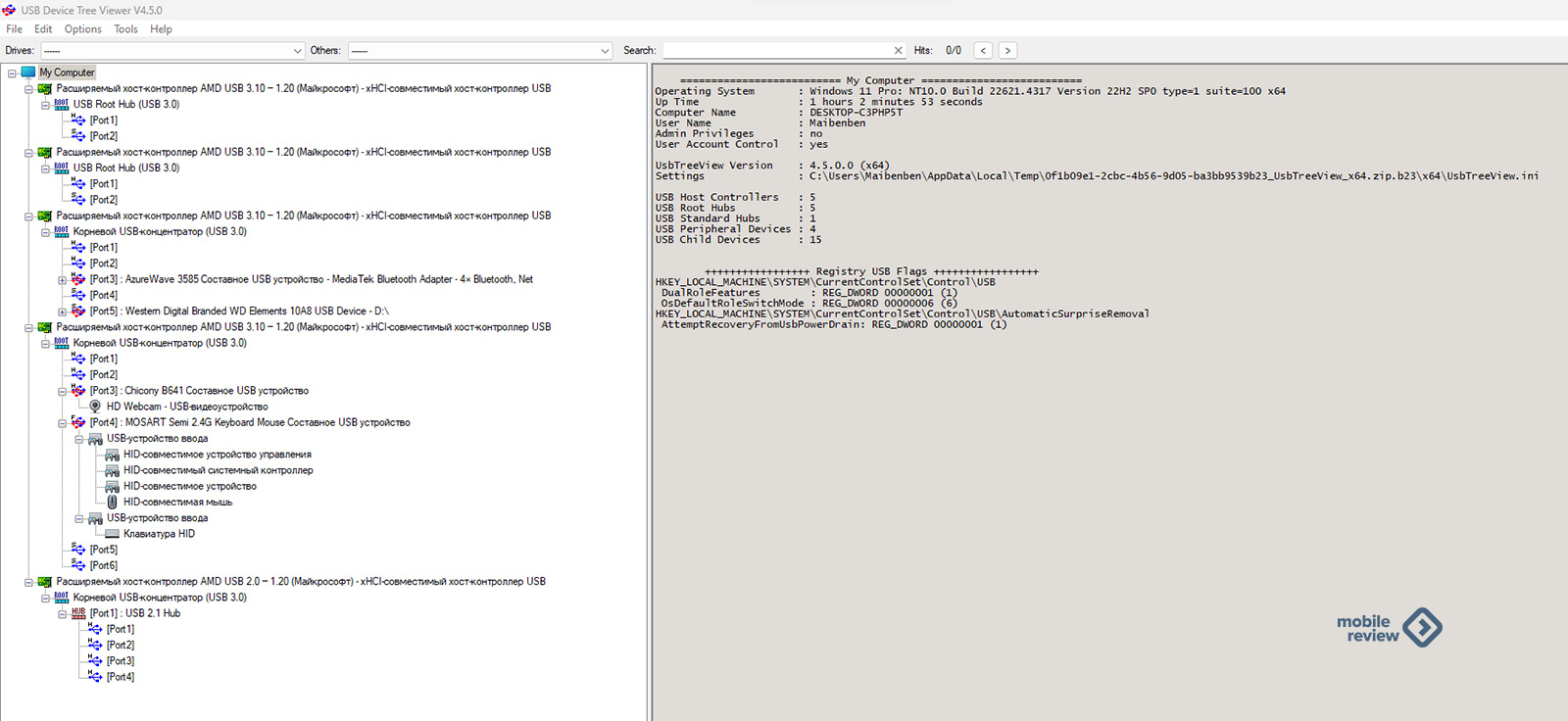1568x721 pixels.
Task: Clear the search box with the X
Action: 898,50
